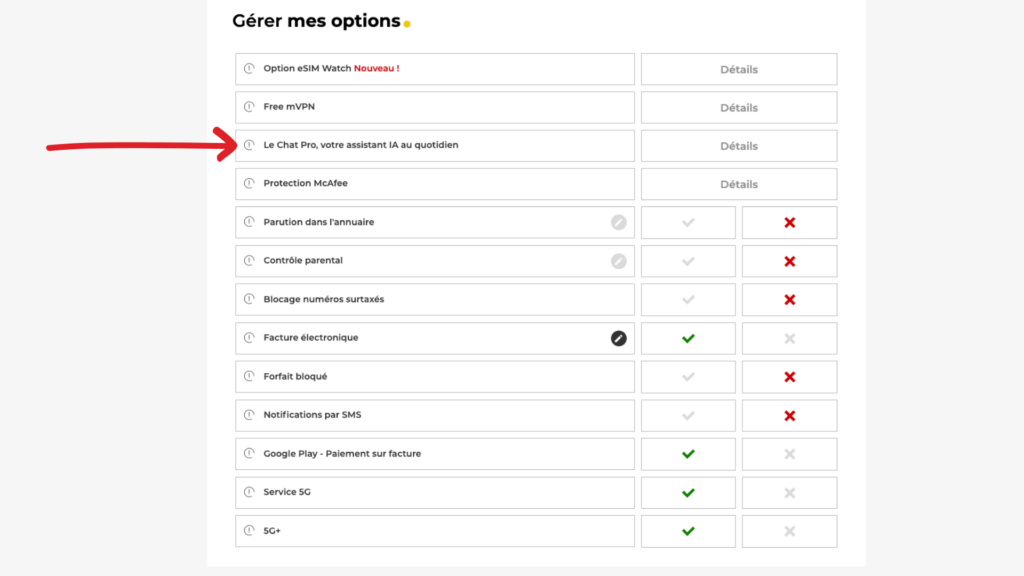Click info icon for Protection McAfee
Screen dimensions: 1024x576
point(249,184)
